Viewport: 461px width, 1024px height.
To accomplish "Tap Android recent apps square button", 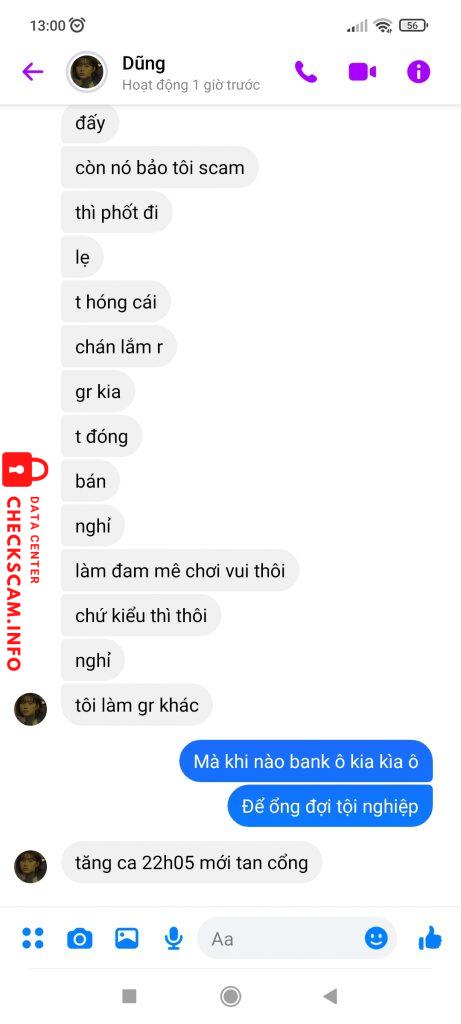I will click(x=129, y=996).
